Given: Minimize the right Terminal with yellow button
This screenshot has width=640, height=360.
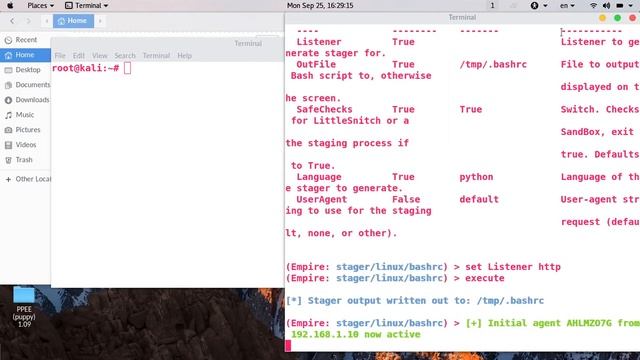Looking at the screenshot, I should click(602, 18).
